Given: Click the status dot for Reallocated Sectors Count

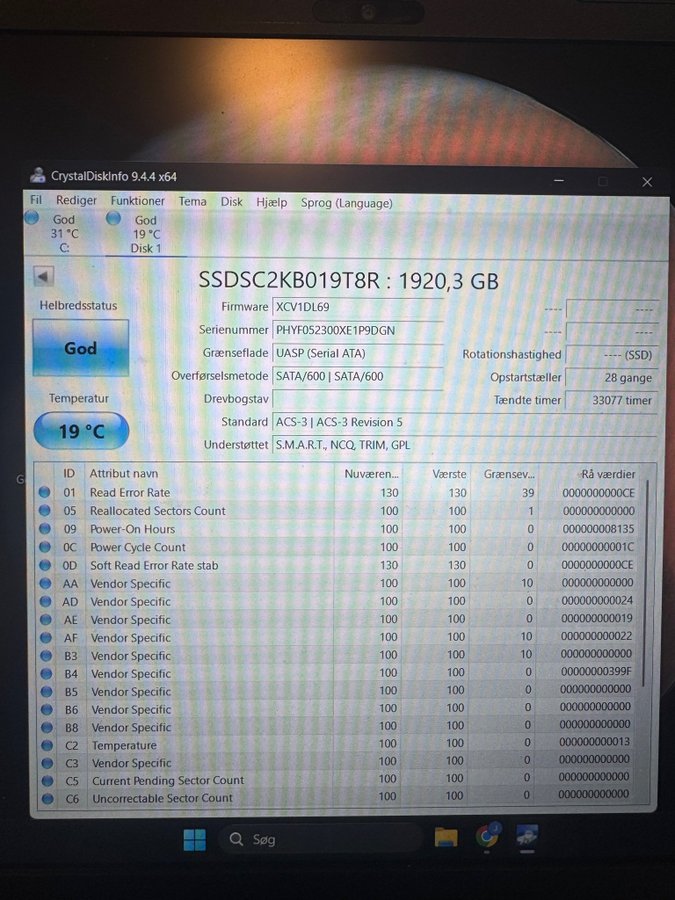Looking at the screenshot, I should [x=44, y=510].
